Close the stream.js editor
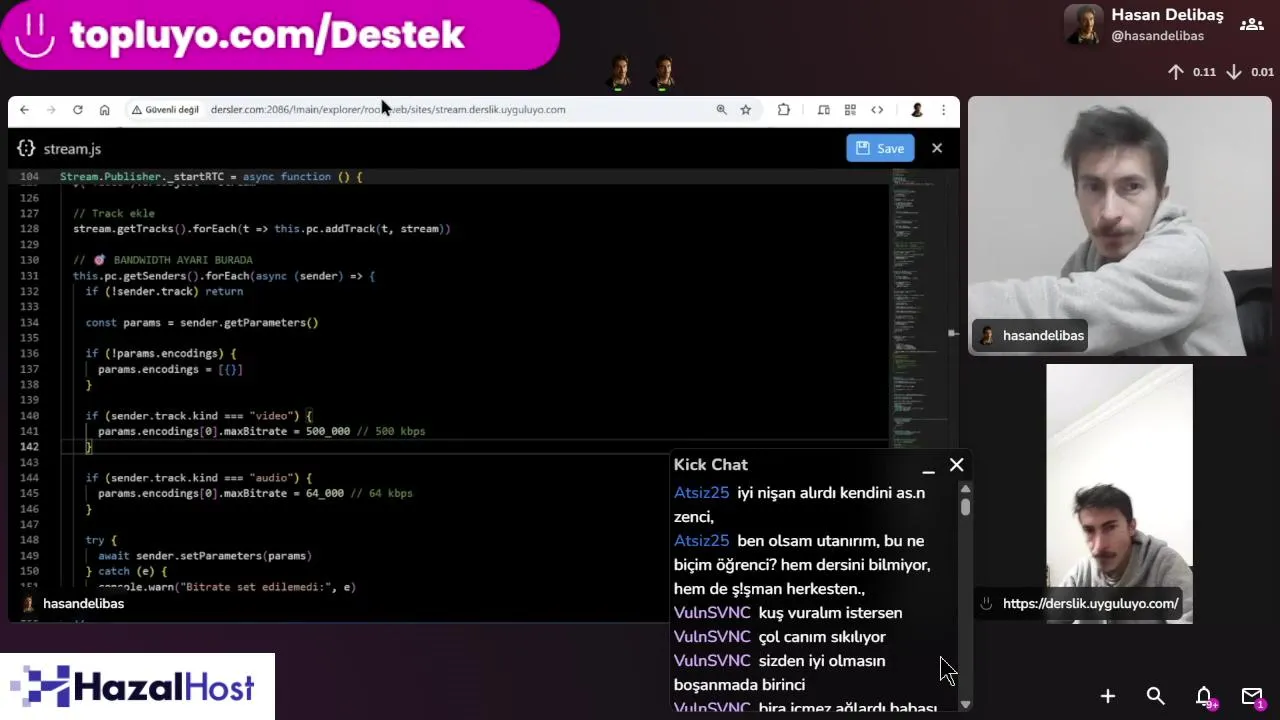This screenshot has width=1280, height=720. coord(937,148)
